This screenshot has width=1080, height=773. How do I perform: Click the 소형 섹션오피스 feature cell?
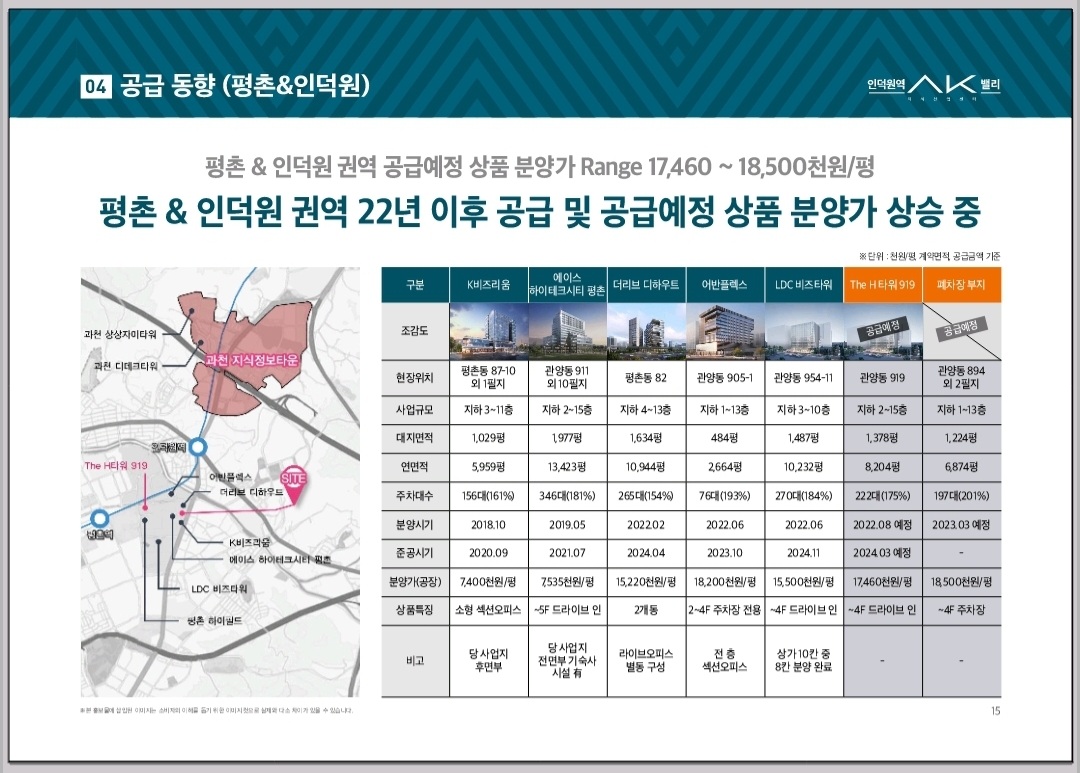click(488, 610)
